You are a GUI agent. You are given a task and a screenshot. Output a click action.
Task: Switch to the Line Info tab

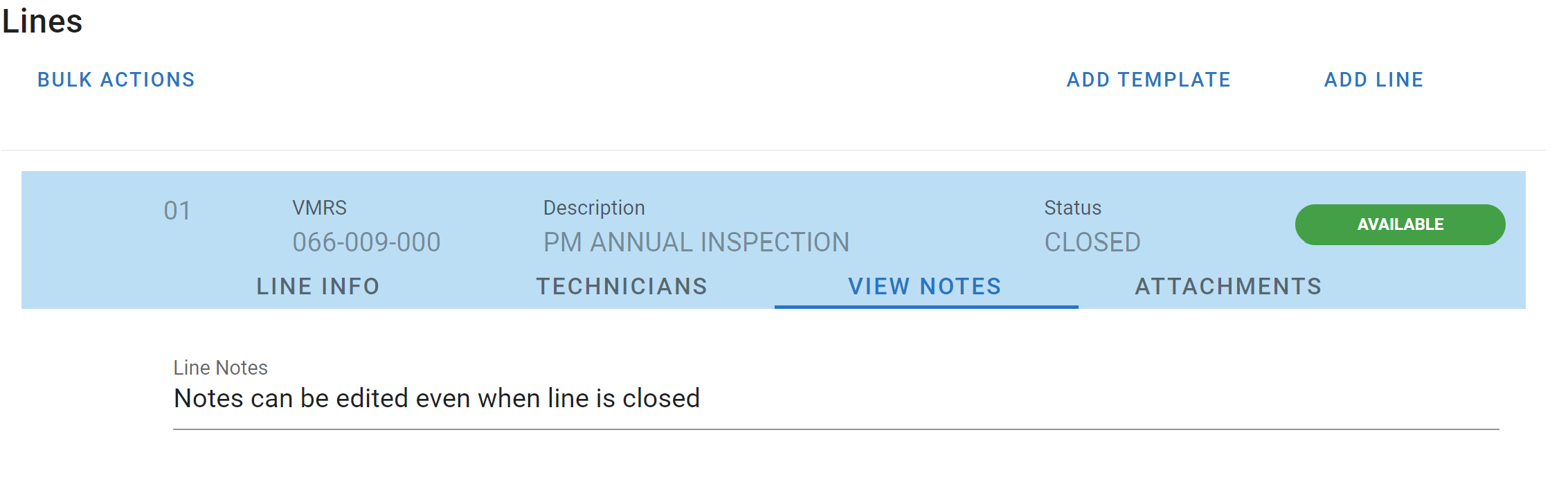(x=318, y=286)
